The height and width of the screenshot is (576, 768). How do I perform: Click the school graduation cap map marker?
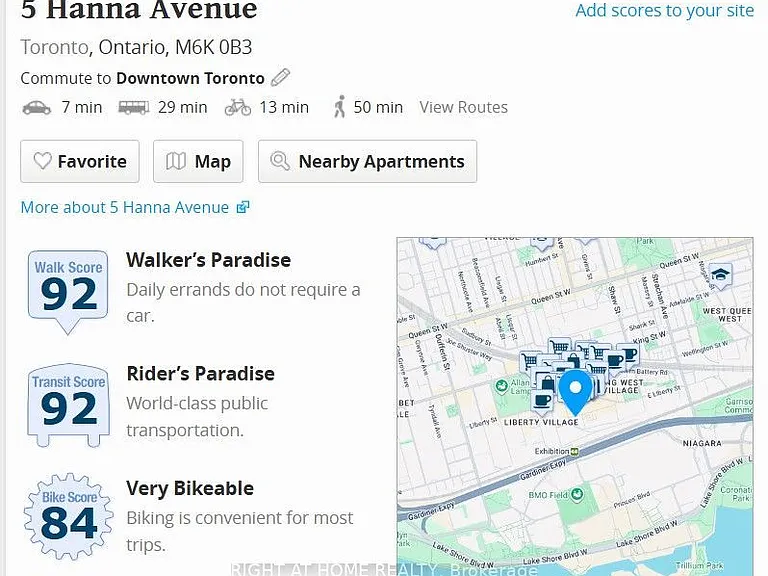720,274
